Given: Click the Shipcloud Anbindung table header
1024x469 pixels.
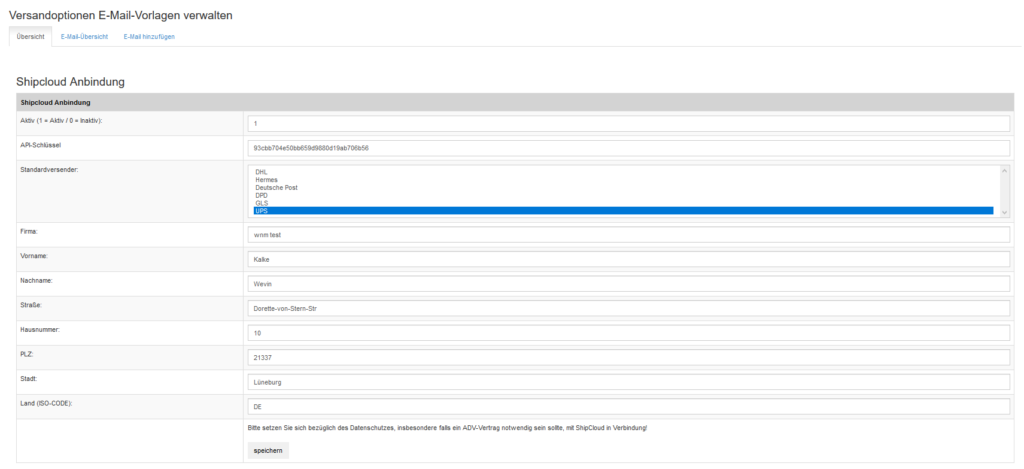Looking at the screenshot, I should [515, 103].
